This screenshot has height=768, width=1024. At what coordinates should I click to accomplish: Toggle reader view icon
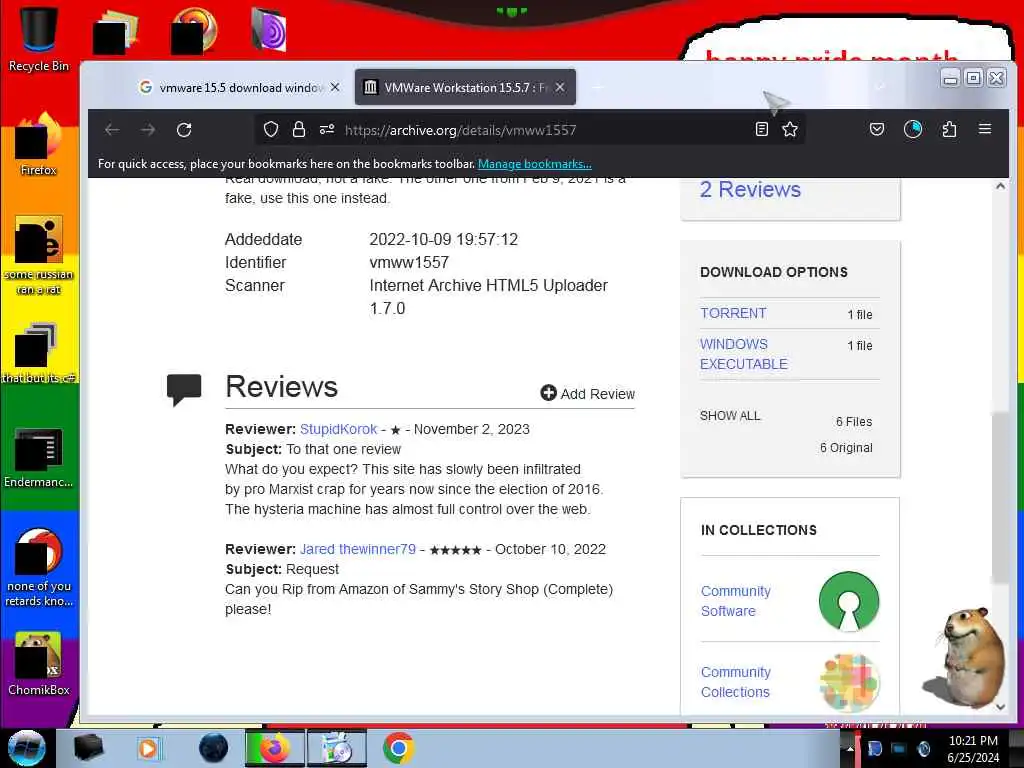[761, 129]
